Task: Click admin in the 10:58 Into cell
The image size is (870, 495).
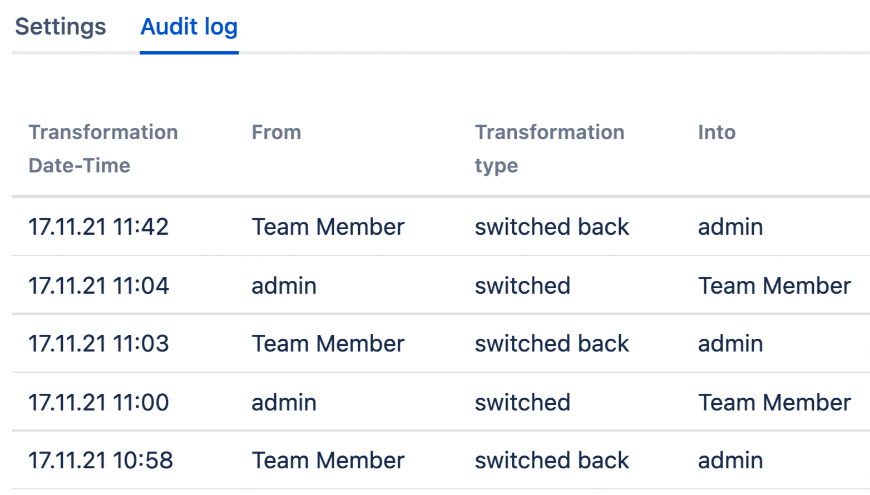Action: [x=730, y=461]
